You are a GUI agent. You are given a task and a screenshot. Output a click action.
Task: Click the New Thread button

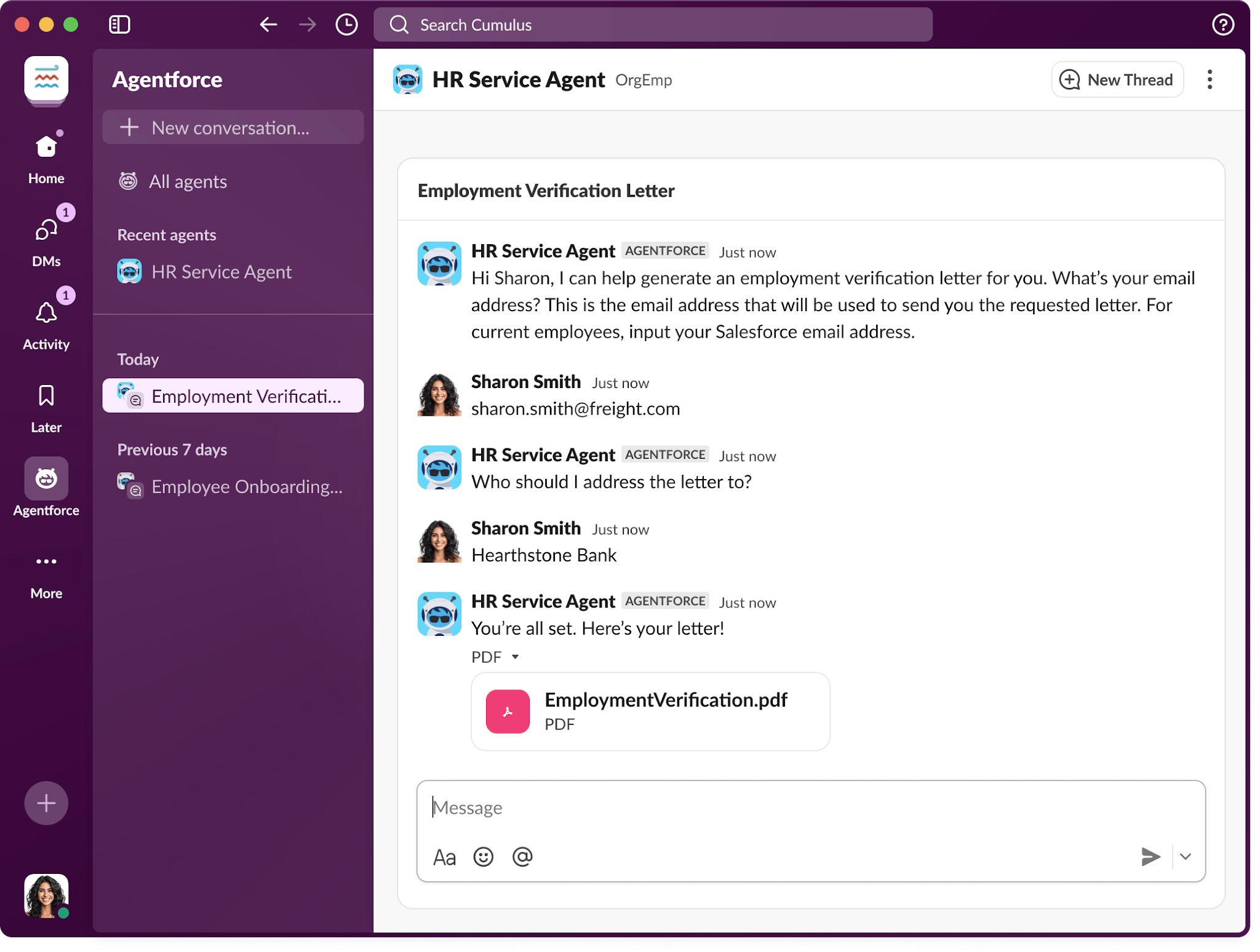(x=1117, y=79)
